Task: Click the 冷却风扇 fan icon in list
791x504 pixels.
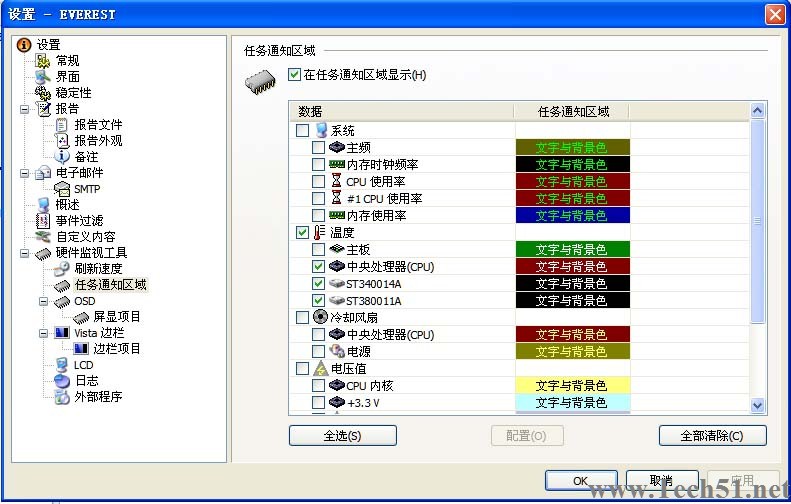Action: 320,317
